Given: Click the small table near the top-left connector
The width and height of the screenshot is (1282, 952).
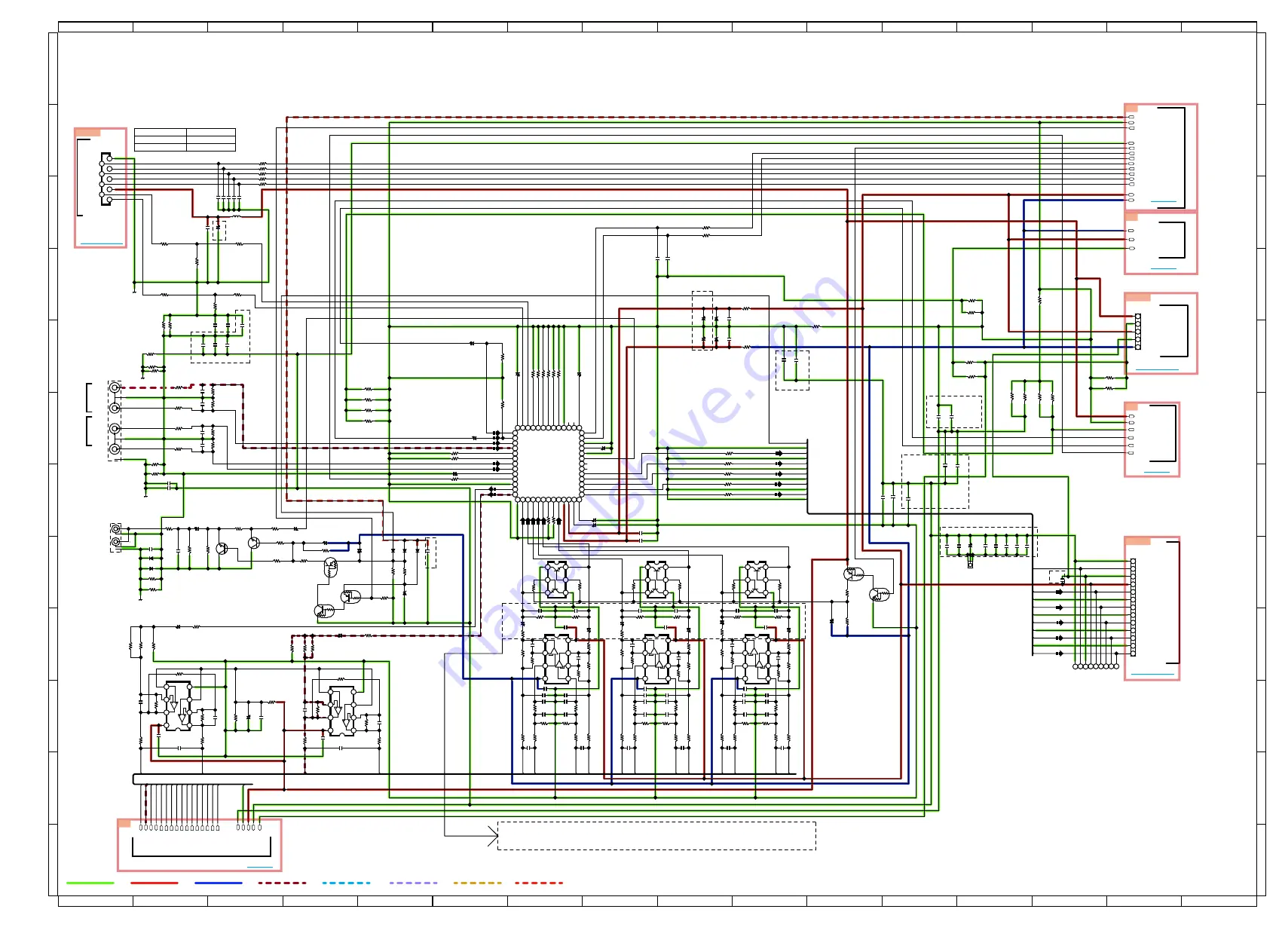Looking at the screenshot, I should point(185,139).
